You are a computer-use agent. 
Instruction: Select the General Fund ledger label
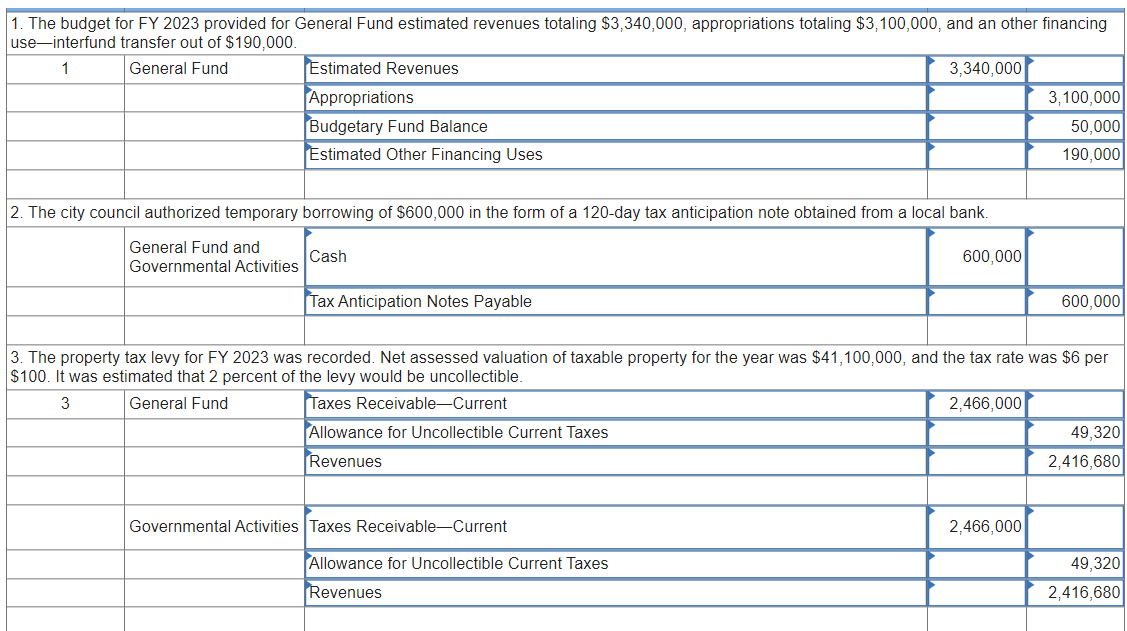click(x=170, y=69)
